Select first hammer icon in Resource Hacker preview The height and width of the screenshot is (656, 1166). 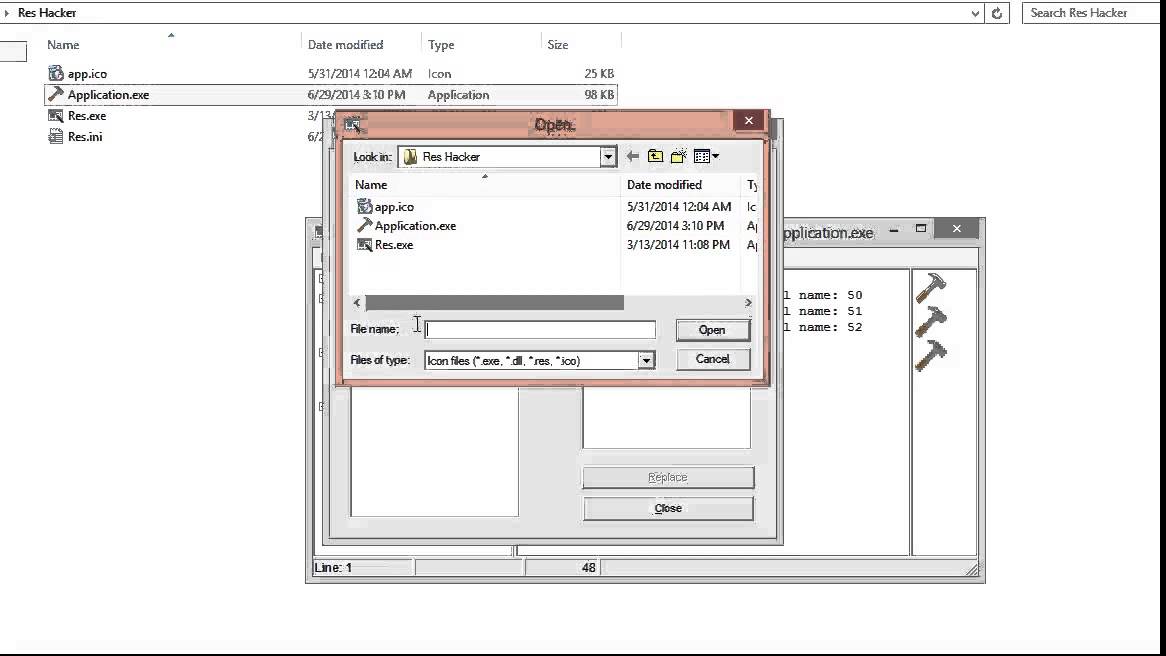click(930, 288)
